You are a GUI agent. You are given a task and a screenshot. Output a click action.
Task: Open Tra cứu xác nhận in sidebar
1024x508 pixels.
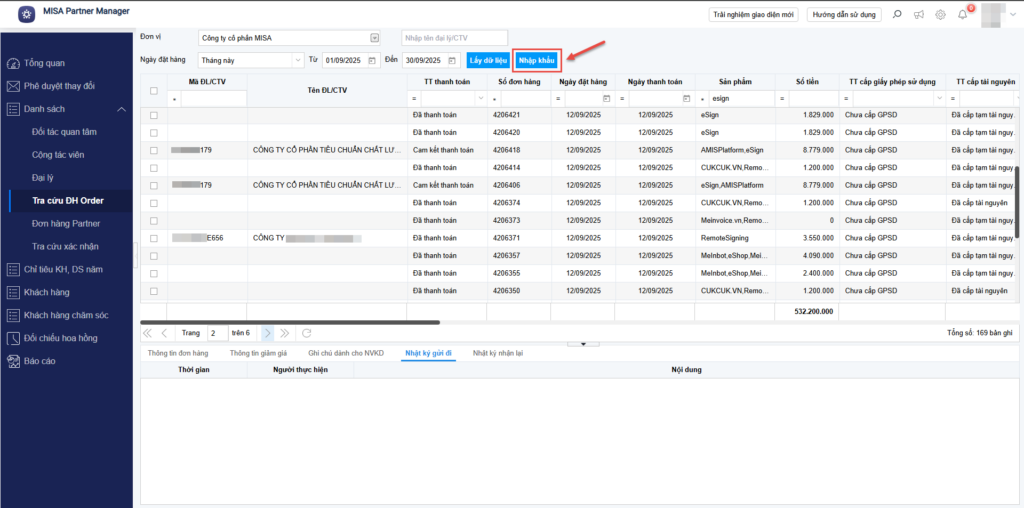click(x=65, y=246)
